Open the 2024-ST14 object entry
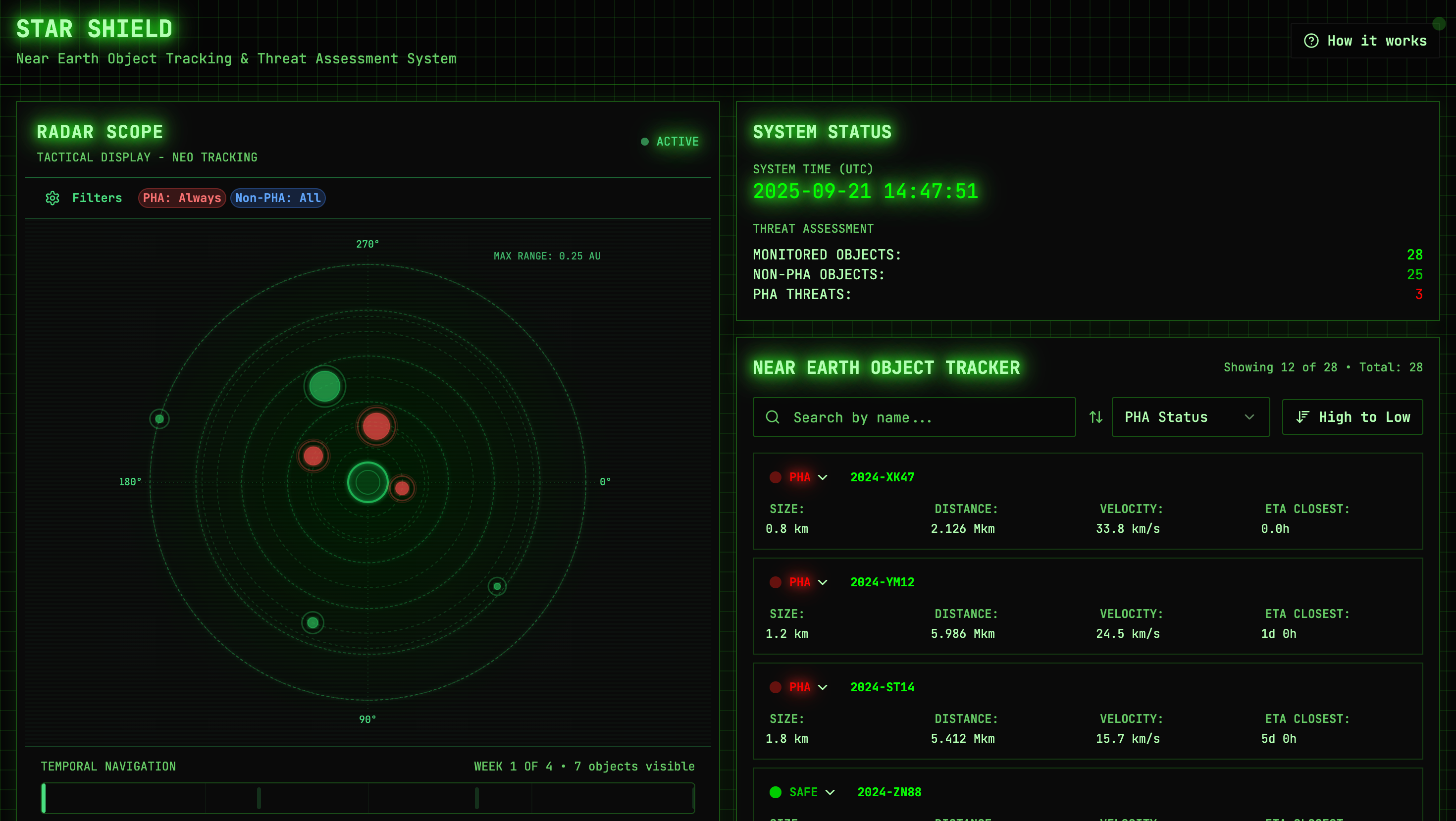 (x=882, y=687)
